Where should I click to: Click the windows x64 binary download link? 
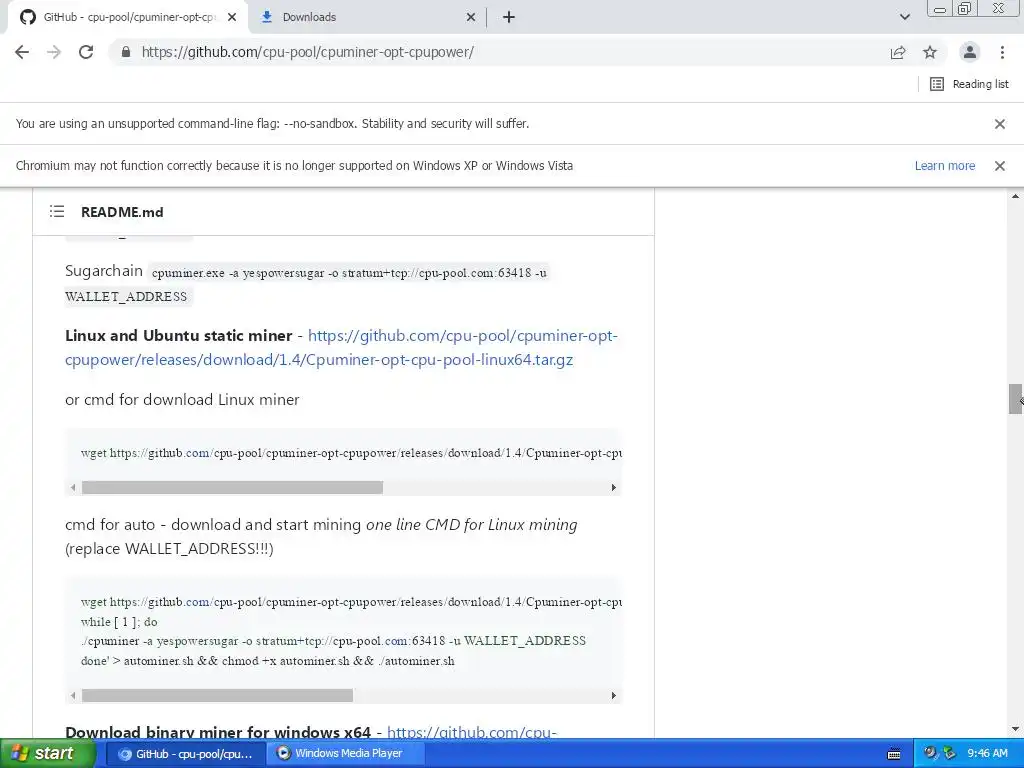pyautogui.click(x=472, y=732)
